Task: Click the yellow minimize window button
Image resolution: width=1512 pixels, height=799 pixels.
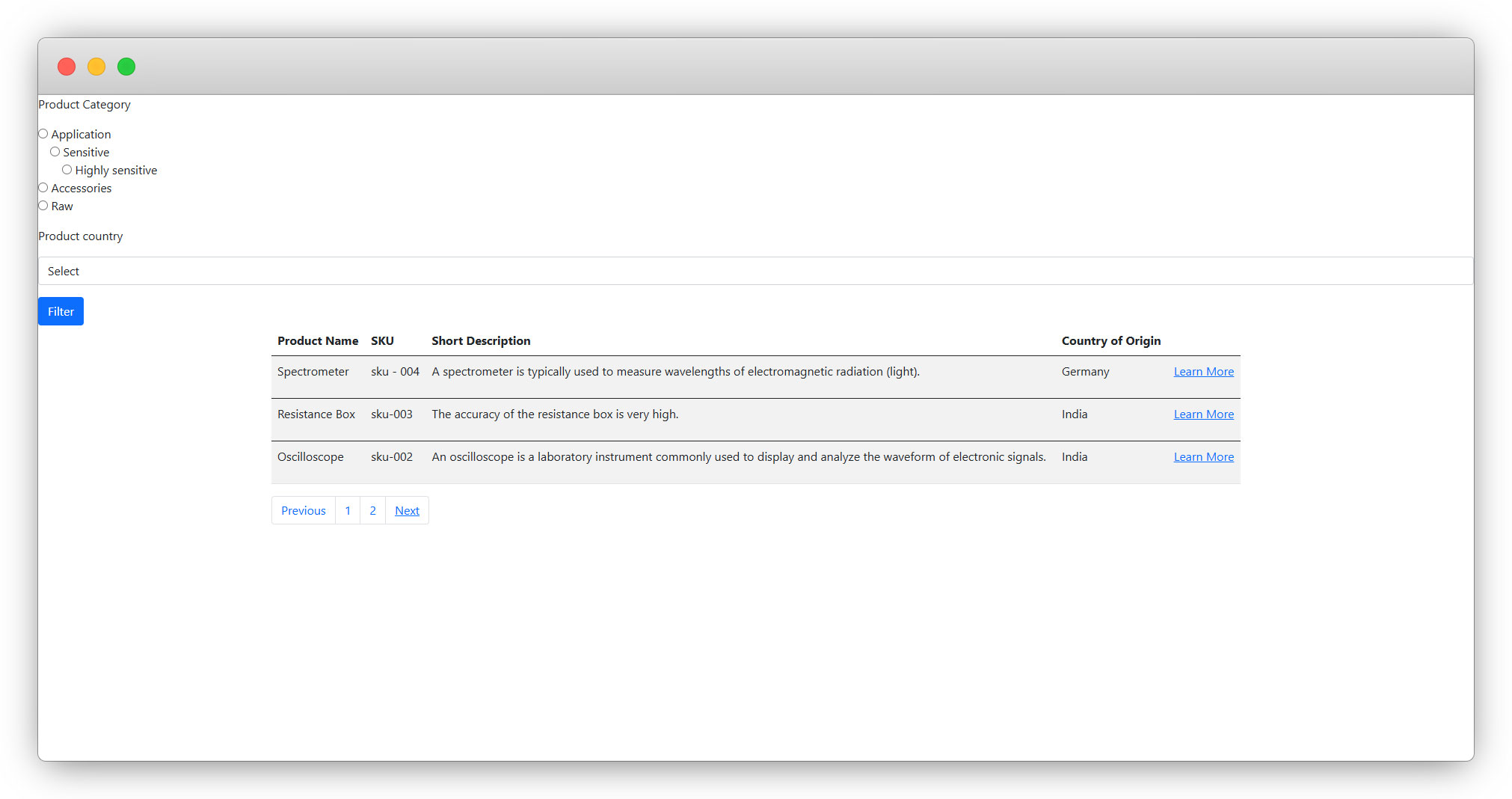Action: coord(96,67)
